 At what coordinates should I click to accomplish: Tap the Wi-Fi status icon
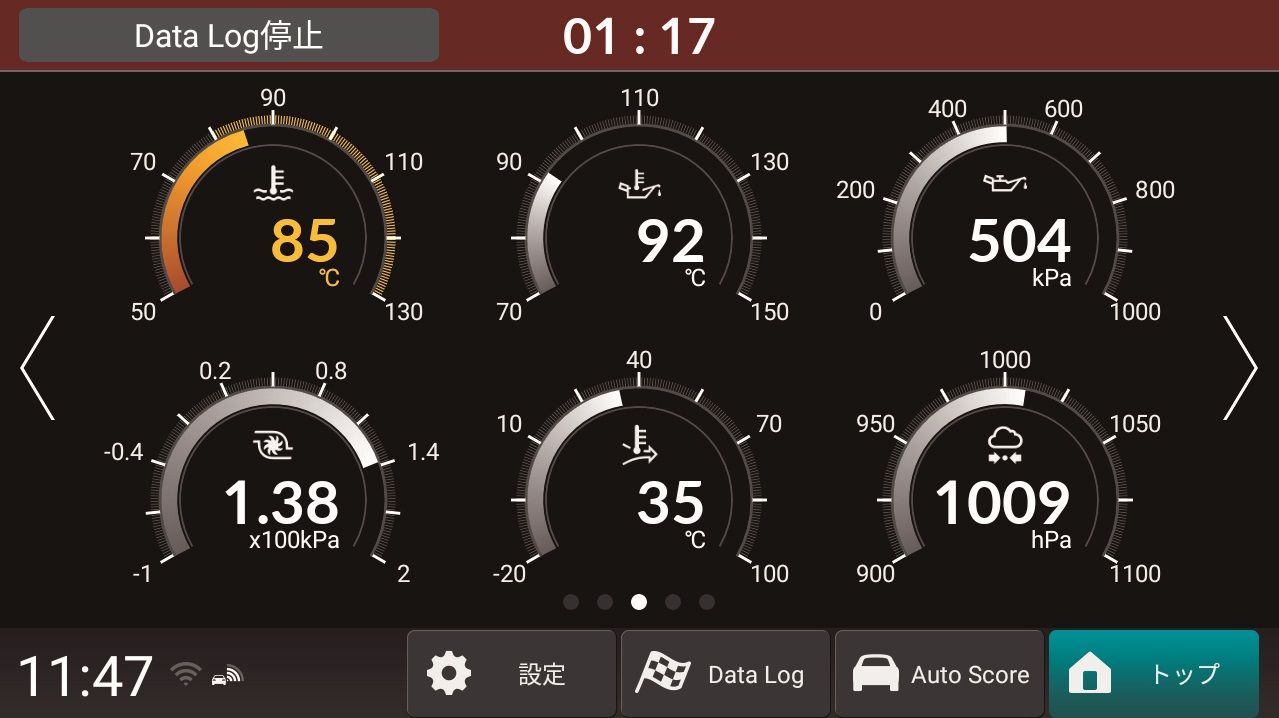click(185, 674)
